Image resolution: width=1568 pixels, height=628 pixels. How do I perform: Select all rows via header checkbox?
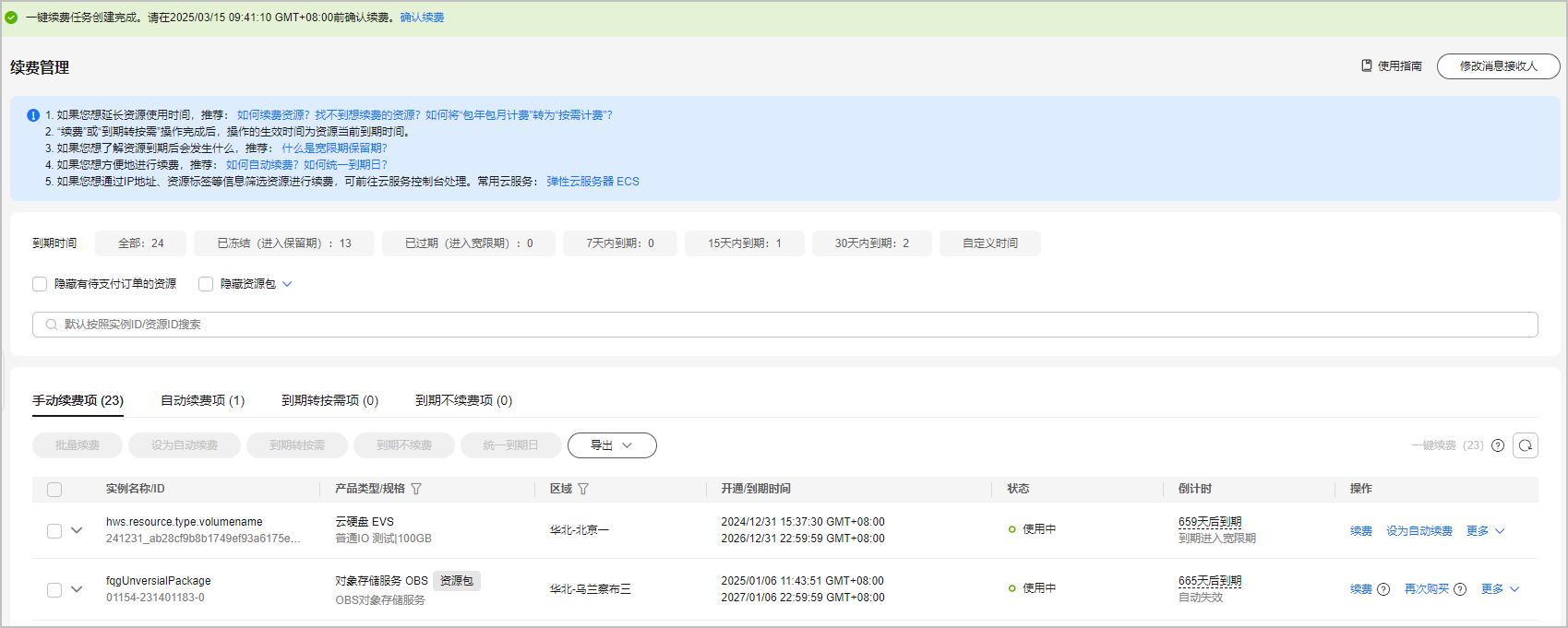pos(54,490)
